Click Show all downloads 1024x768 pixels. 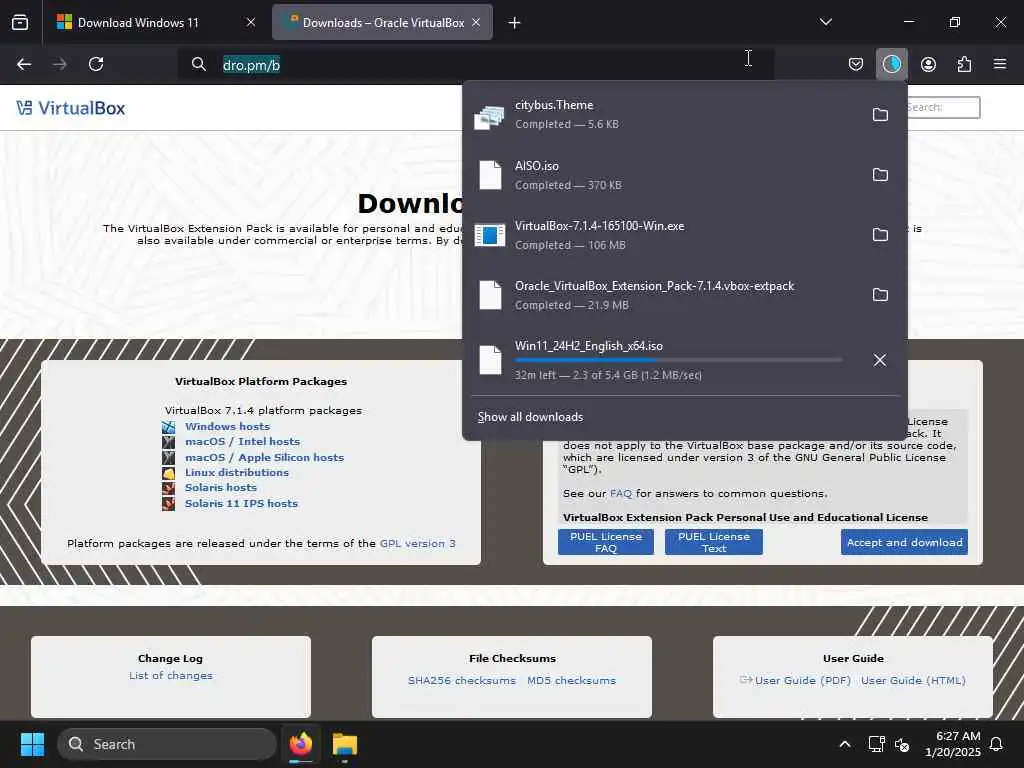[530, 417]
